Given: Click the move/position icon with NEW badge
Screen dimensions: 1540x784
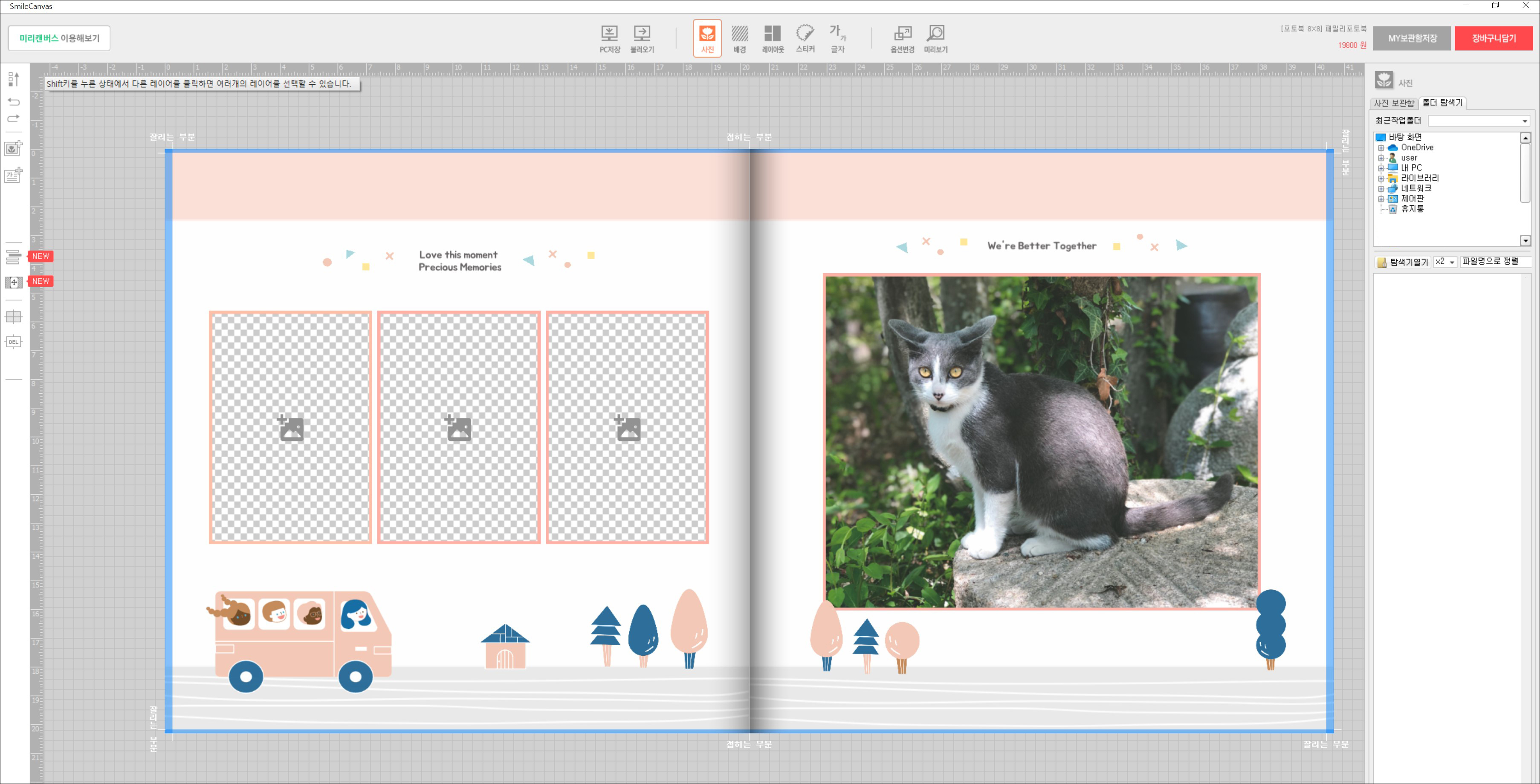Looking at the screenshot, I should click(14, 282).
